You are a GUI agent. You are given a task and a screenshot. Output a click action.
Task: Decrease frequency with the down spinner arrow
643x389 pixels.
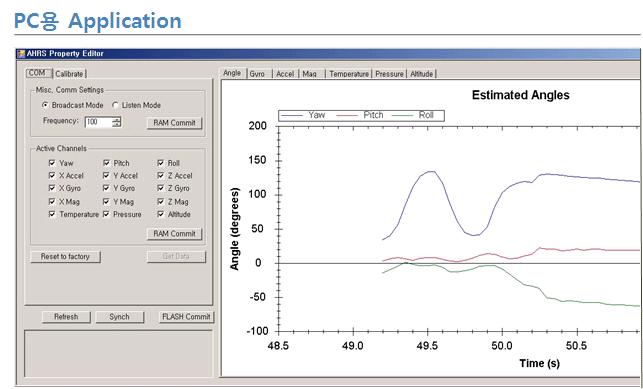click(x=116, y=124)
